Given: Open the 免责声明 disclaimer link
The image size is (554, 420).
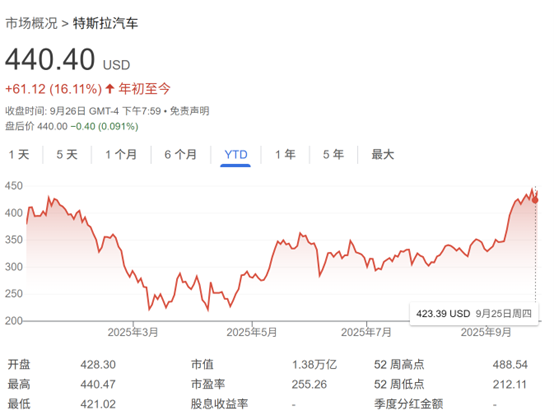Looking at the screenshot, I should click(x=190, y=111).
